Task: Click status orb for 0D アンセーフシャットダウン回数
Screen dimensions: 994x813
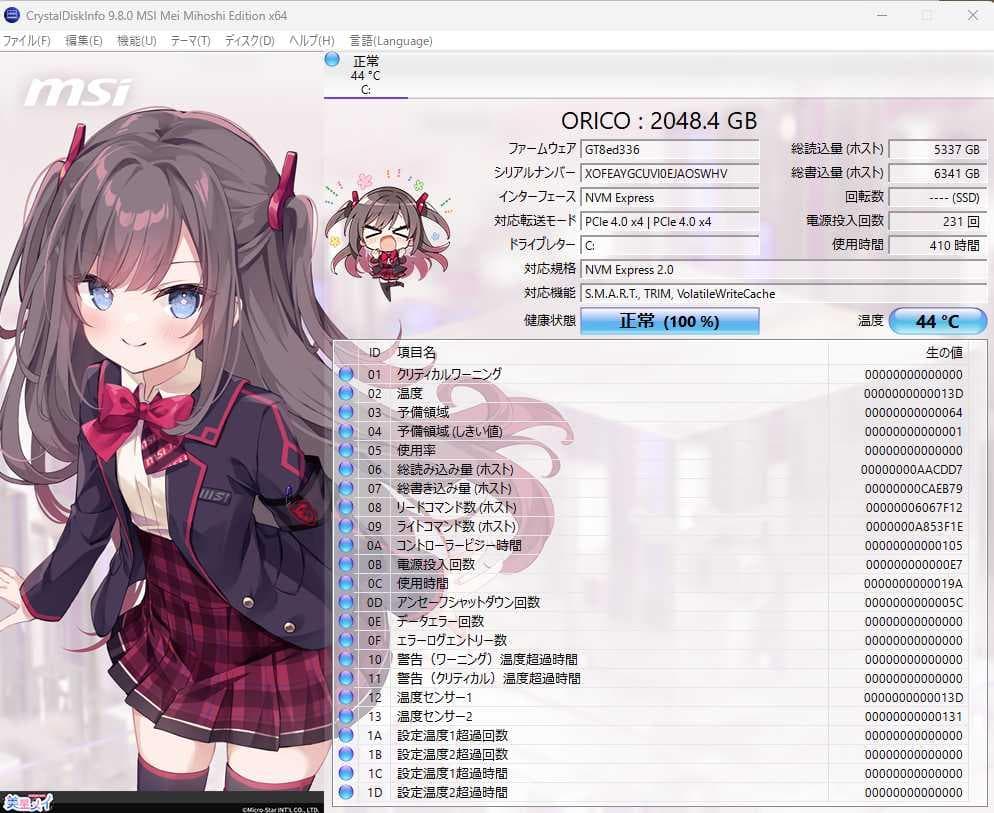Action: point(346,602)
